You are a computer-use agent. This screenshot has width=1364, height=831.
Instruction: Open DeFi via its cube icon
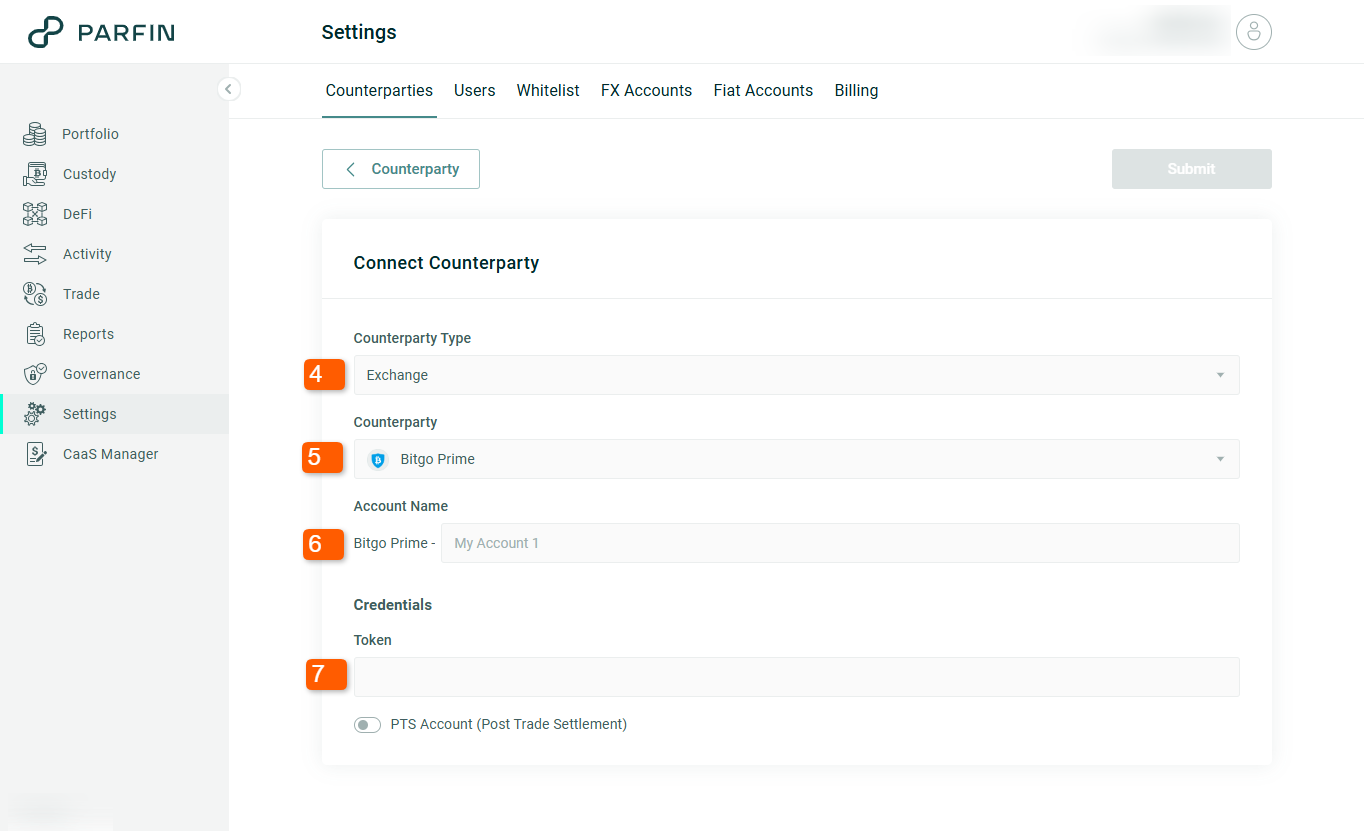pyautogui.click(x=35, y=214)
